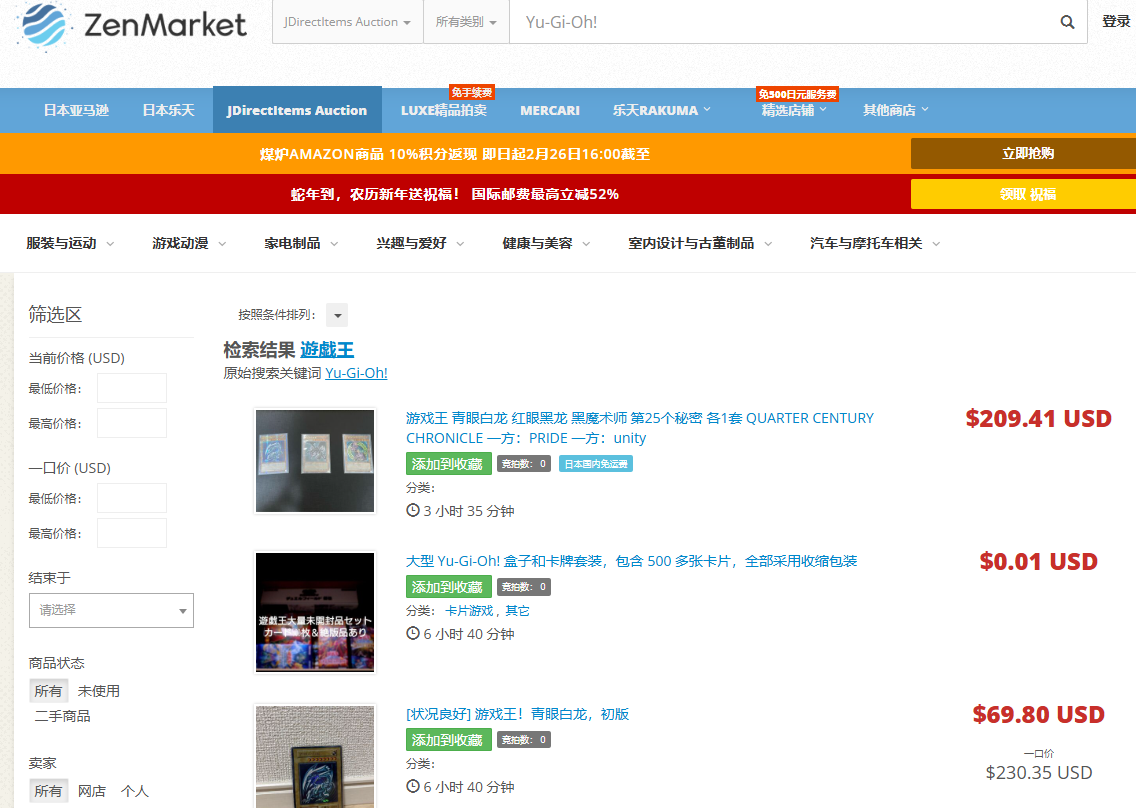Expand the 其他商店 menu
Viewport: 1136px width, 808px height.
click(895, 110)
